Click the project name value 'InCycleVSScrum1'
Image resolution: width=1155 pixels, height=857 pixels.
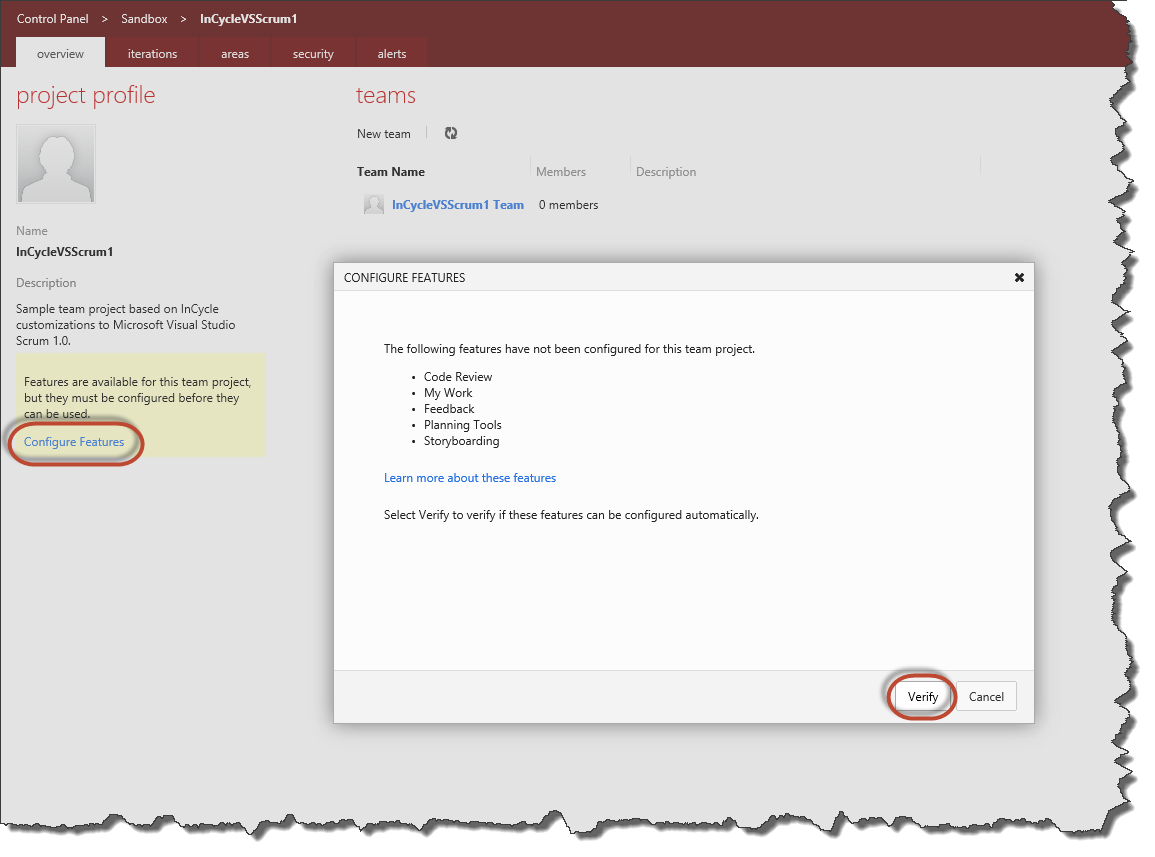[65, 252]
